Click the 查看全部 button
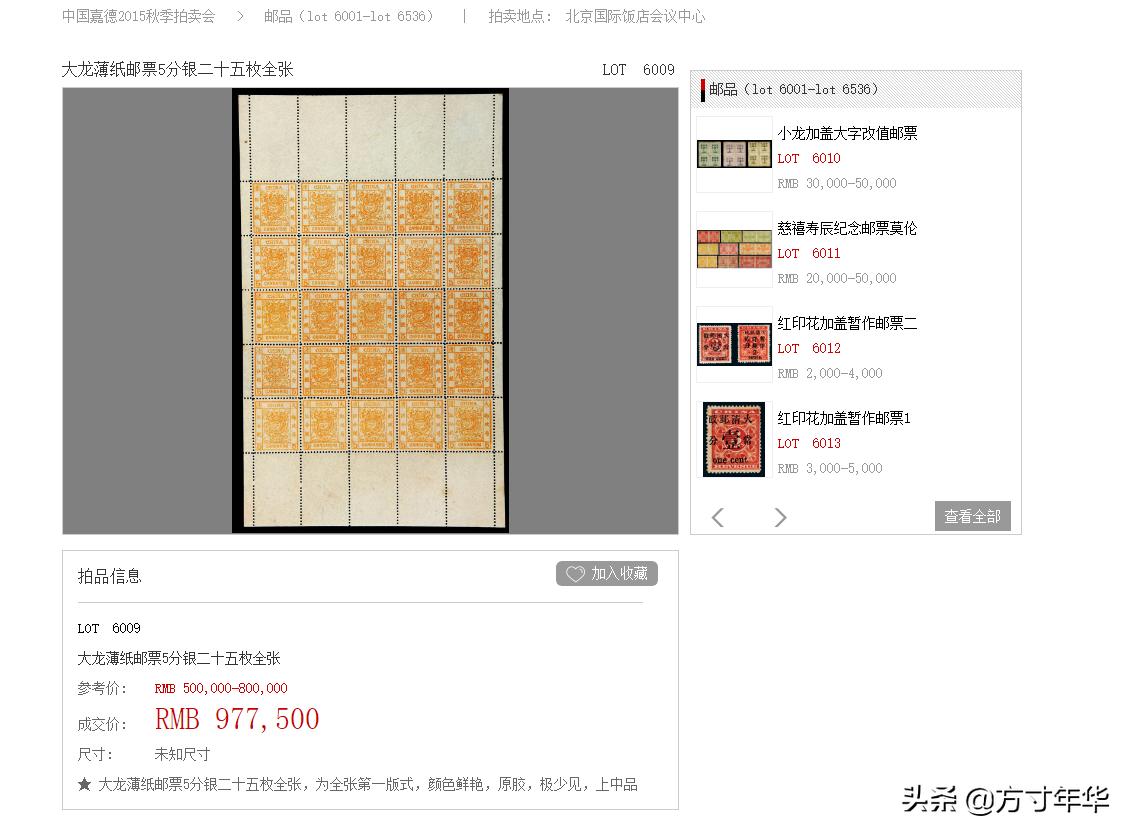This screenshot has height=837, width=1133. coord(971,516)
